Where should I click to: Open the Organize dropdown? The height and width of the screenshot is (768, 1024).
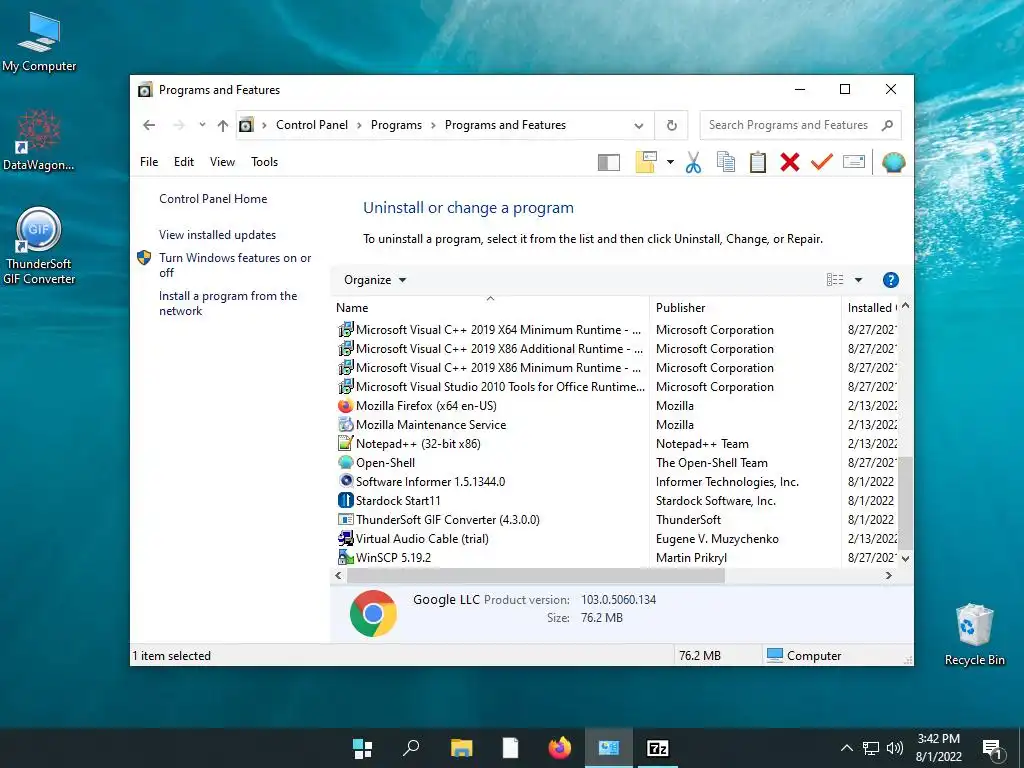pyautogui.click(x=375, y=280)
